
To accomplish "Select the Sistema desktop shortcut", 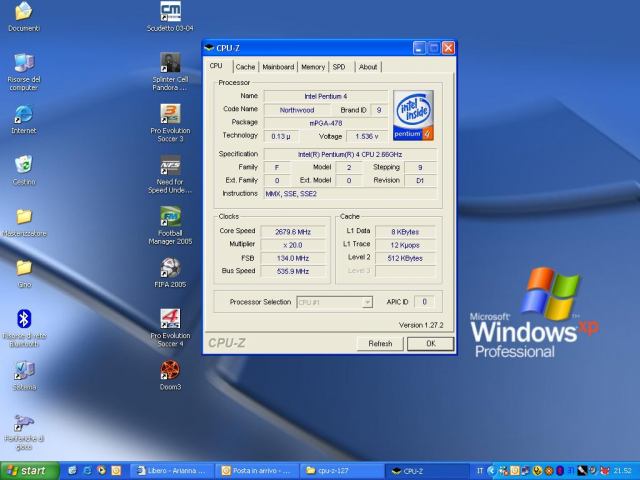I will tap(24, 376).
